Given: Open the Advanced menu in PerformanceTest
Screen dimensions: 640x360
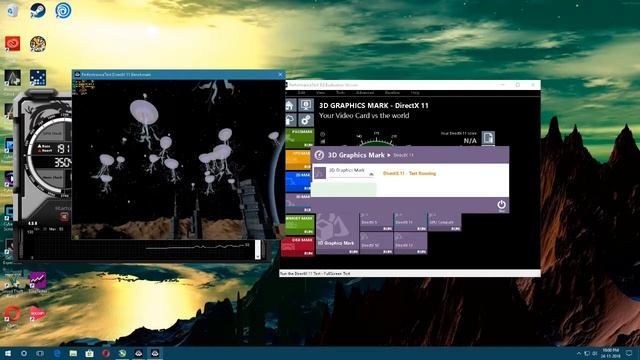Looking at the screenshot, I should (x=365, y=93).
